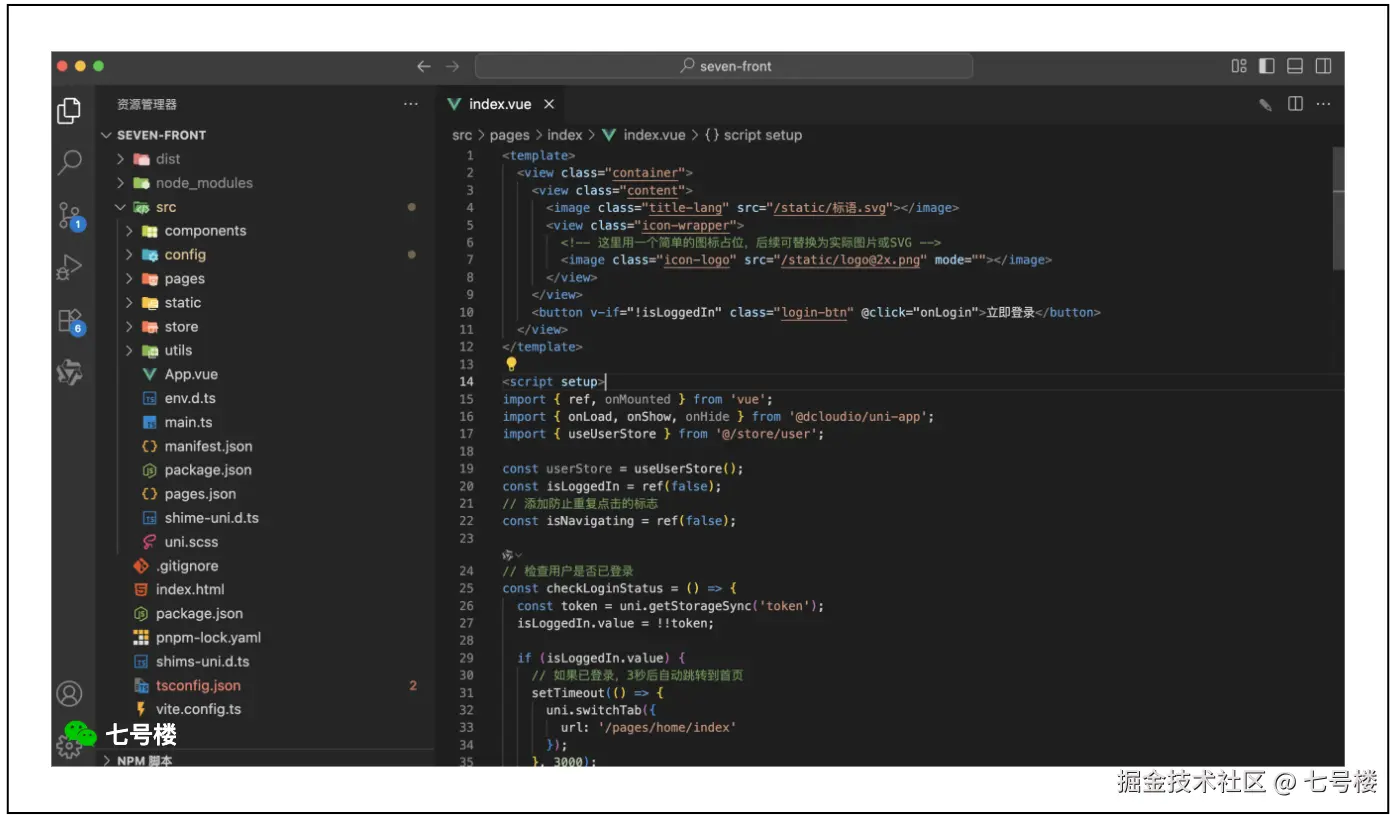Screen dimensions: 1400x818
Task: Click the explorer panel more actions ellipsis
Action: pyautogui.click(x=411, y=104)
